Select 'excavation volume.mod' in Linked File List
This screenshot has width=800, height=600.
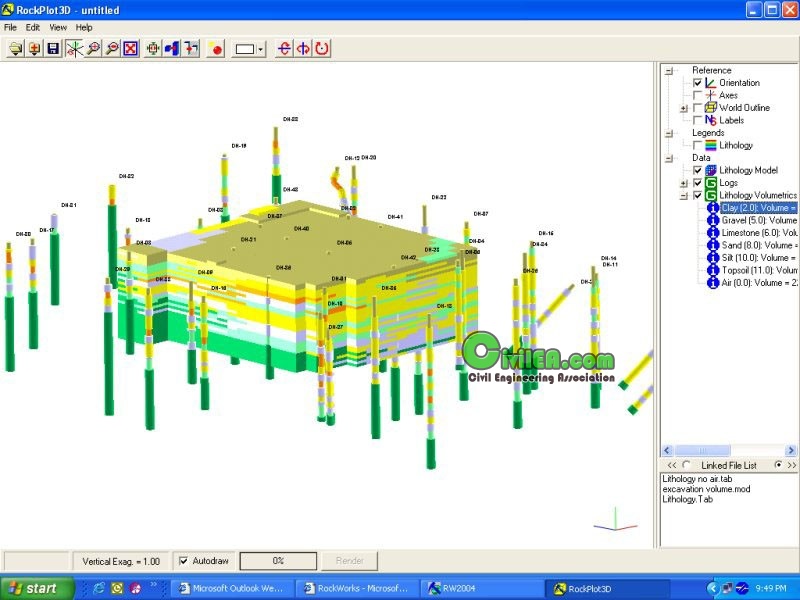[x=706, y=489]
